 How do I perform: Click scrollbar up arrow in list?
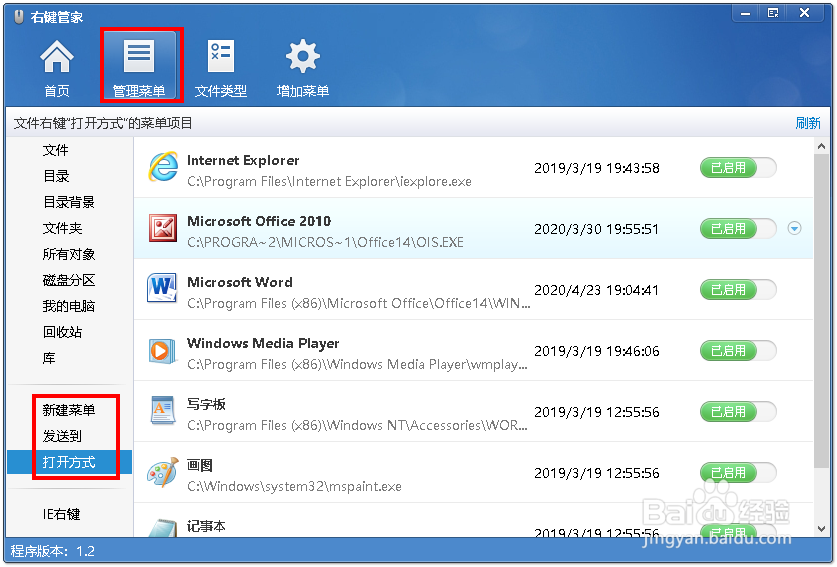pyautogui.click(x=821, y=146)
